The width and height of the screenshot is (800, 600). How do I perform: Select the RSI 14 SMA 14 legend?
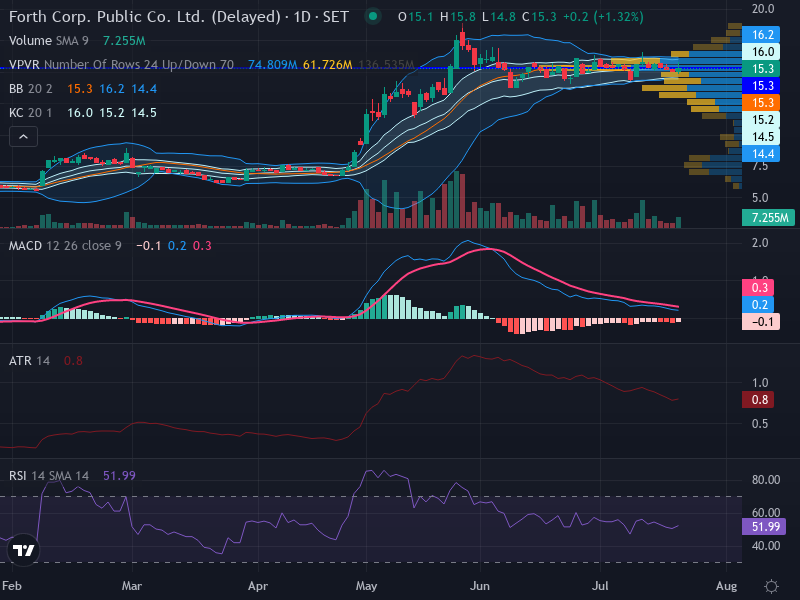point(49,476)
